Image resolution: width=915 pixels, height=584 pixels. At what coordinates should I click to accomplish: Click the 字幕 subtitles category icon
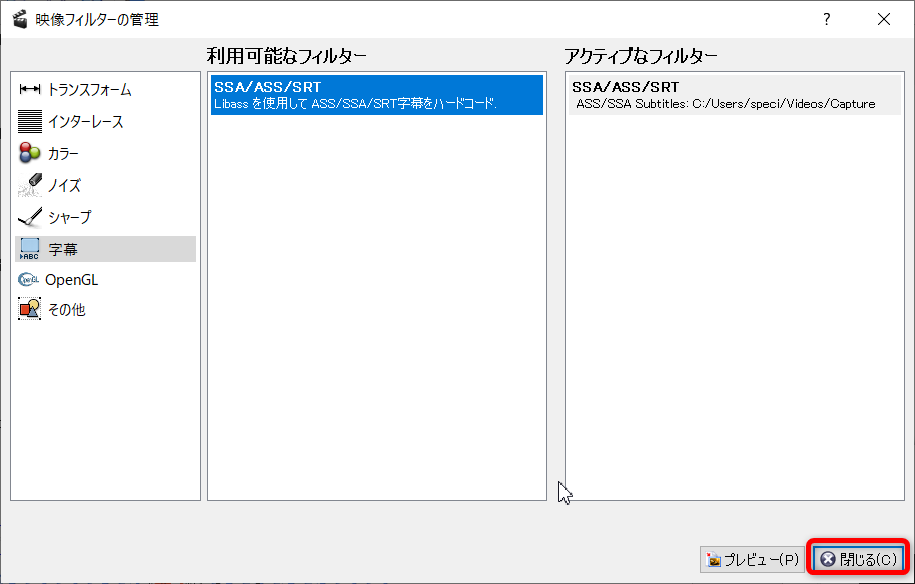(30, 249)
